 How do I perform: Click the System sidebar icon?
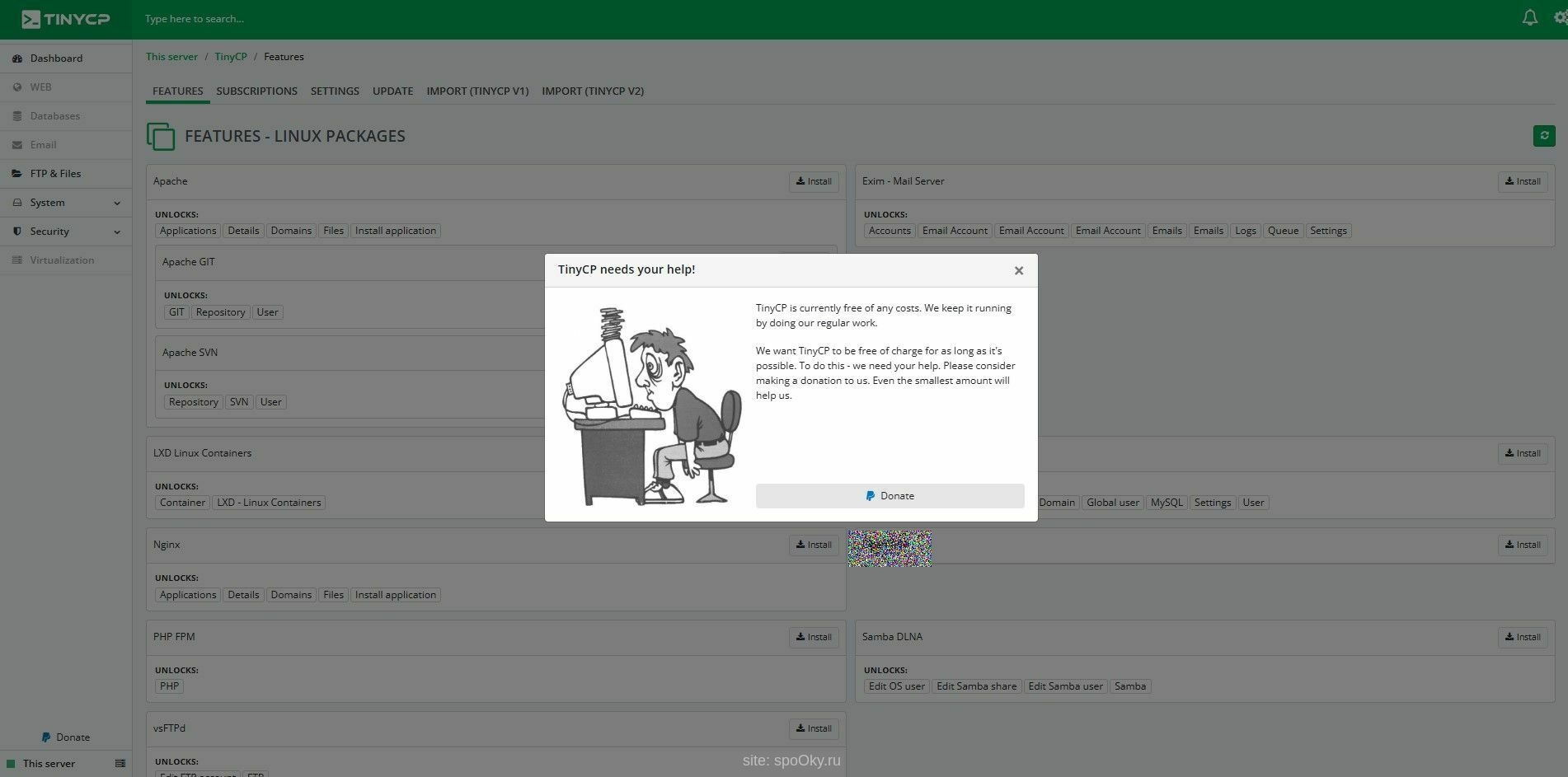(x=17, y=203)
